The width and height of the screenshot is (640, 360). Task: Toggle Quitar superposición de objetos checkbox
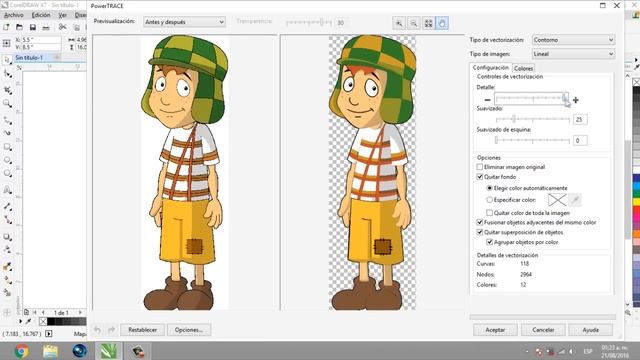click(x=480, y=232)
